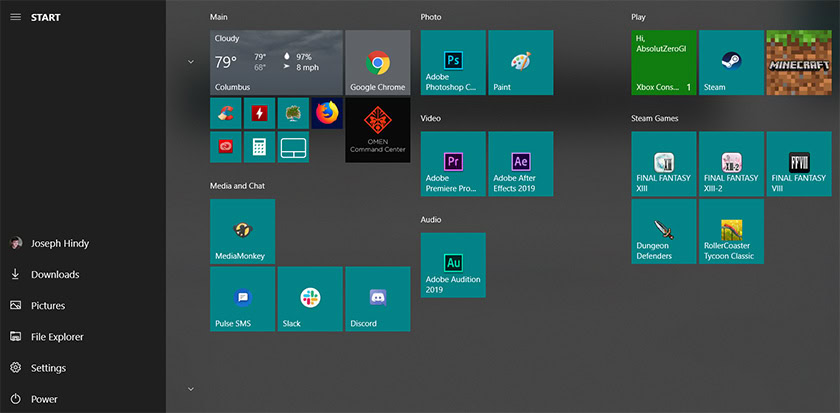Open the Downloads folder
The height and width of the screenshot is (413, 840).
point(83,274)
